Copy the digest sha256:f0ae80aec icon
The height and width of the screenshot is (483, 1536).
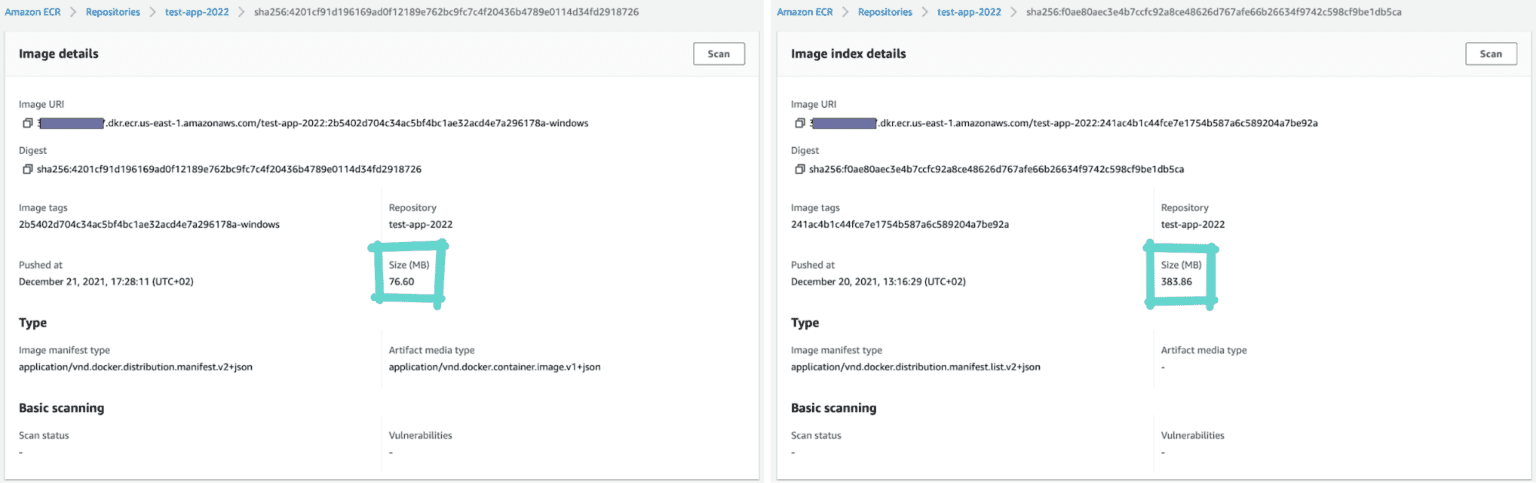(x=799, y=169)
